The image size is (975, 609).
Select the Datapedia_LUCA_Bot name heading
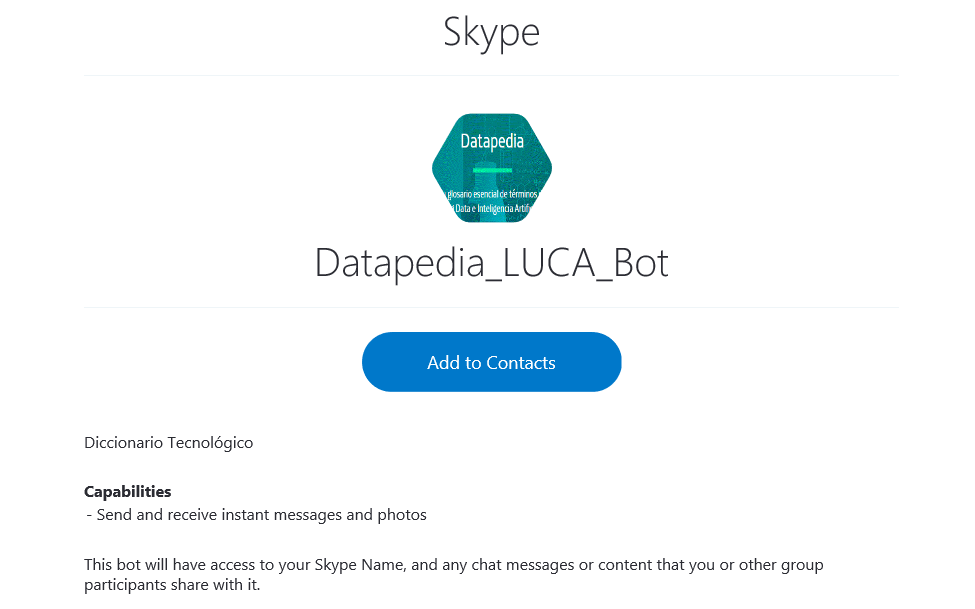click(x=491, y=264)
